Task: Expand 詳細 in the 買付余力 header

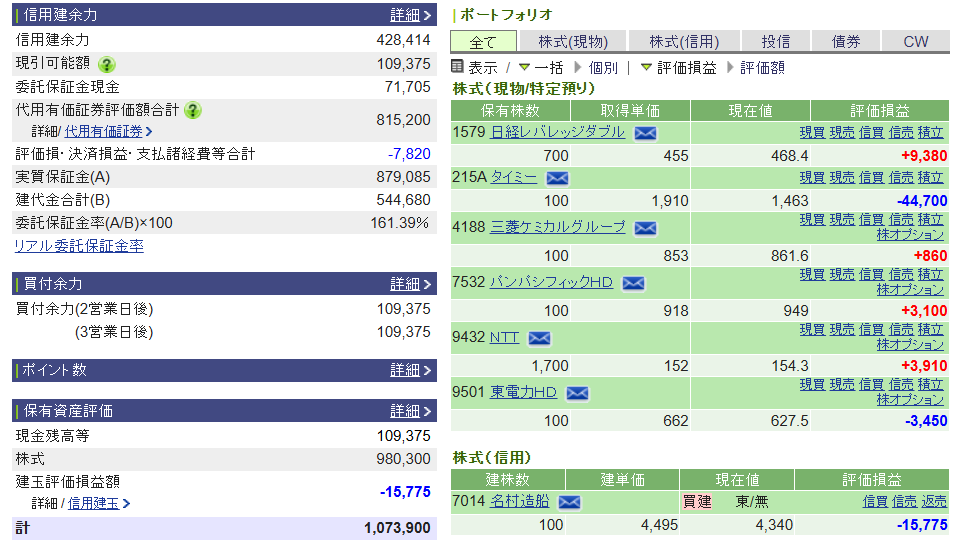Action: 410,284
